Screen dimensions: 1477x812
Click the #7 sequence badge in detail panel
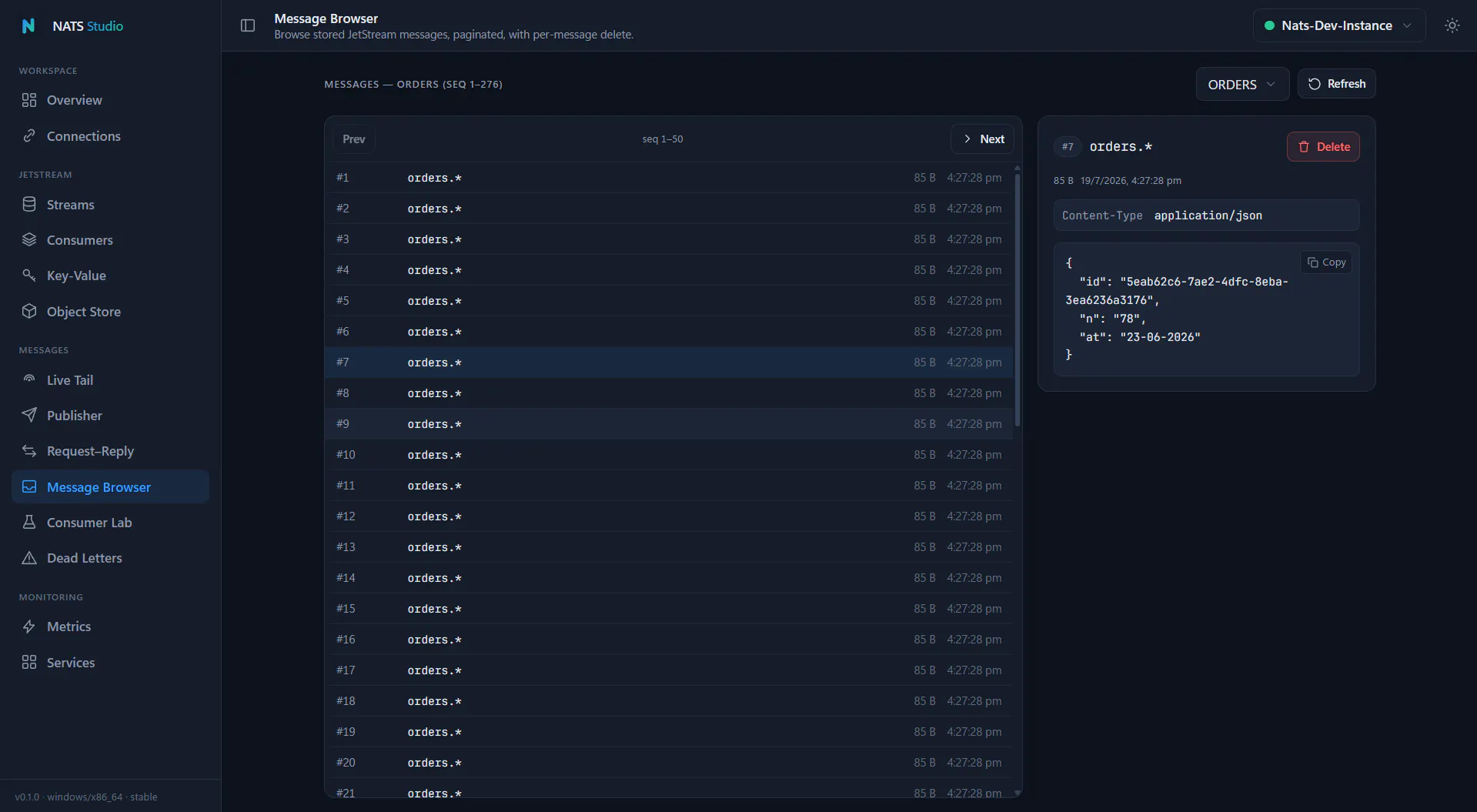(x=1068, y=146)
